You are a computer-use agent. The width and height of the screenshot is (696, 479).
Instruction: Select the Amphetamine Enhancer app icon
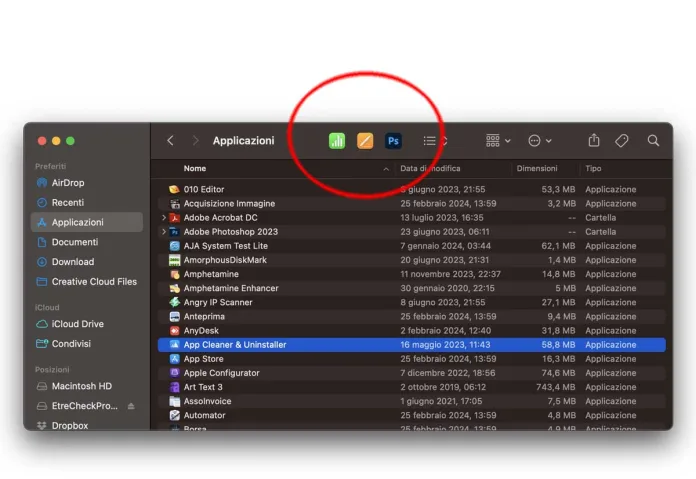[174, 288]
